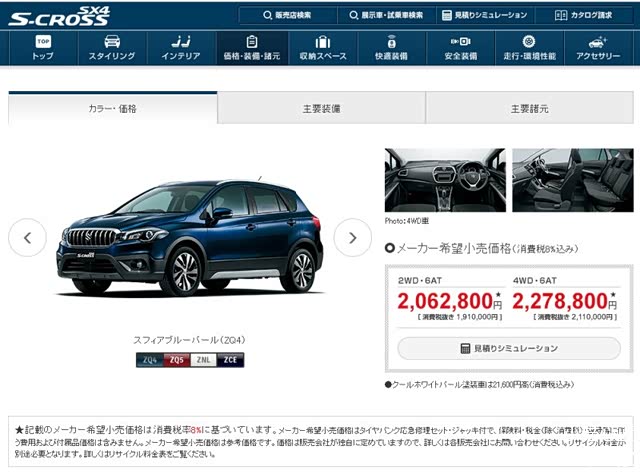
Task: Click 消費税抜き 1,910,000円 text
Action: click(x=460, y=317)
